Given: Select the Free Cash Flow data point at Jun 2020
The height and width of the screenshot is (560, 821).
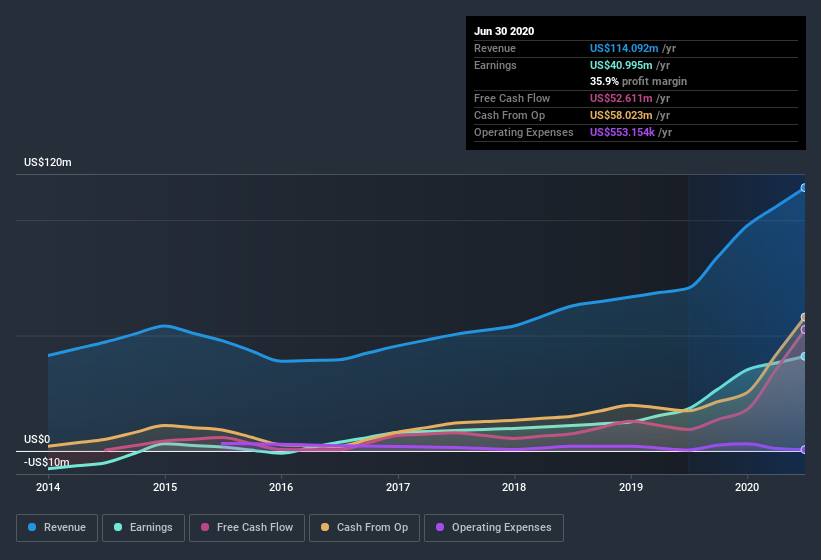Looking at the screenshot, I should click(x=804, y=330).
